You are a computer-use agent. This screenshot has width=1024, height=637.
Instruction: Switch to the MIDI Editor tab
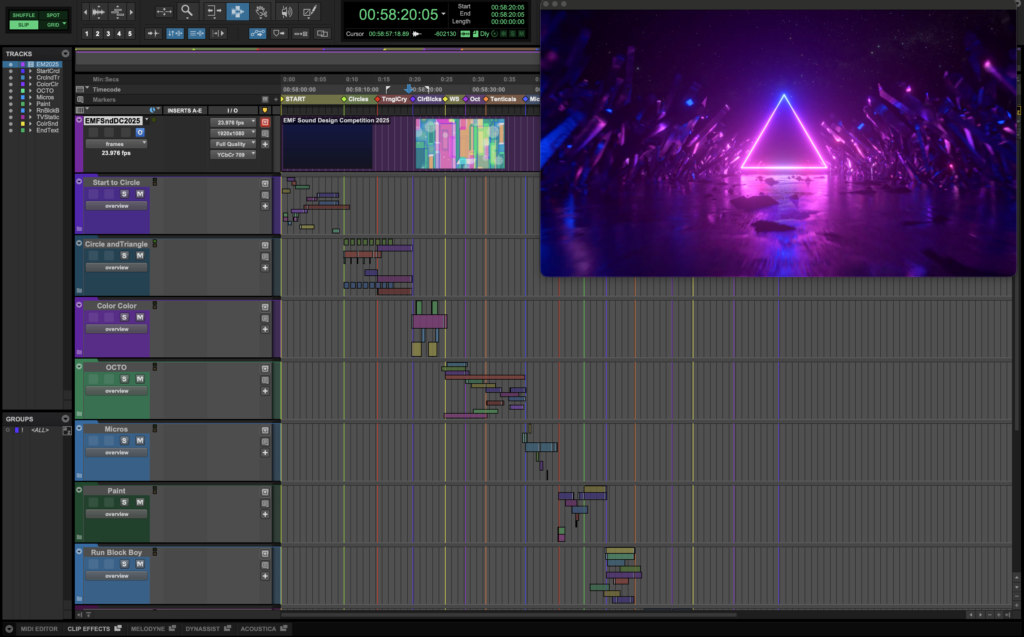tap(40, 628)
